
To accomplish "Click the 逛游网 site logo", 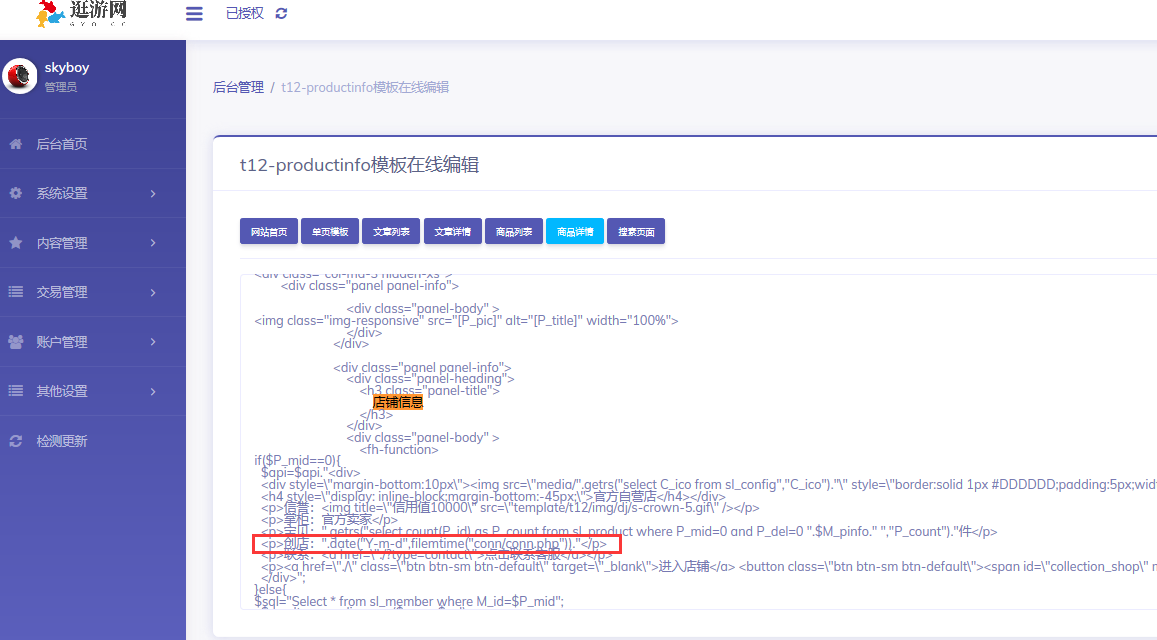I will tap(80, 13).
